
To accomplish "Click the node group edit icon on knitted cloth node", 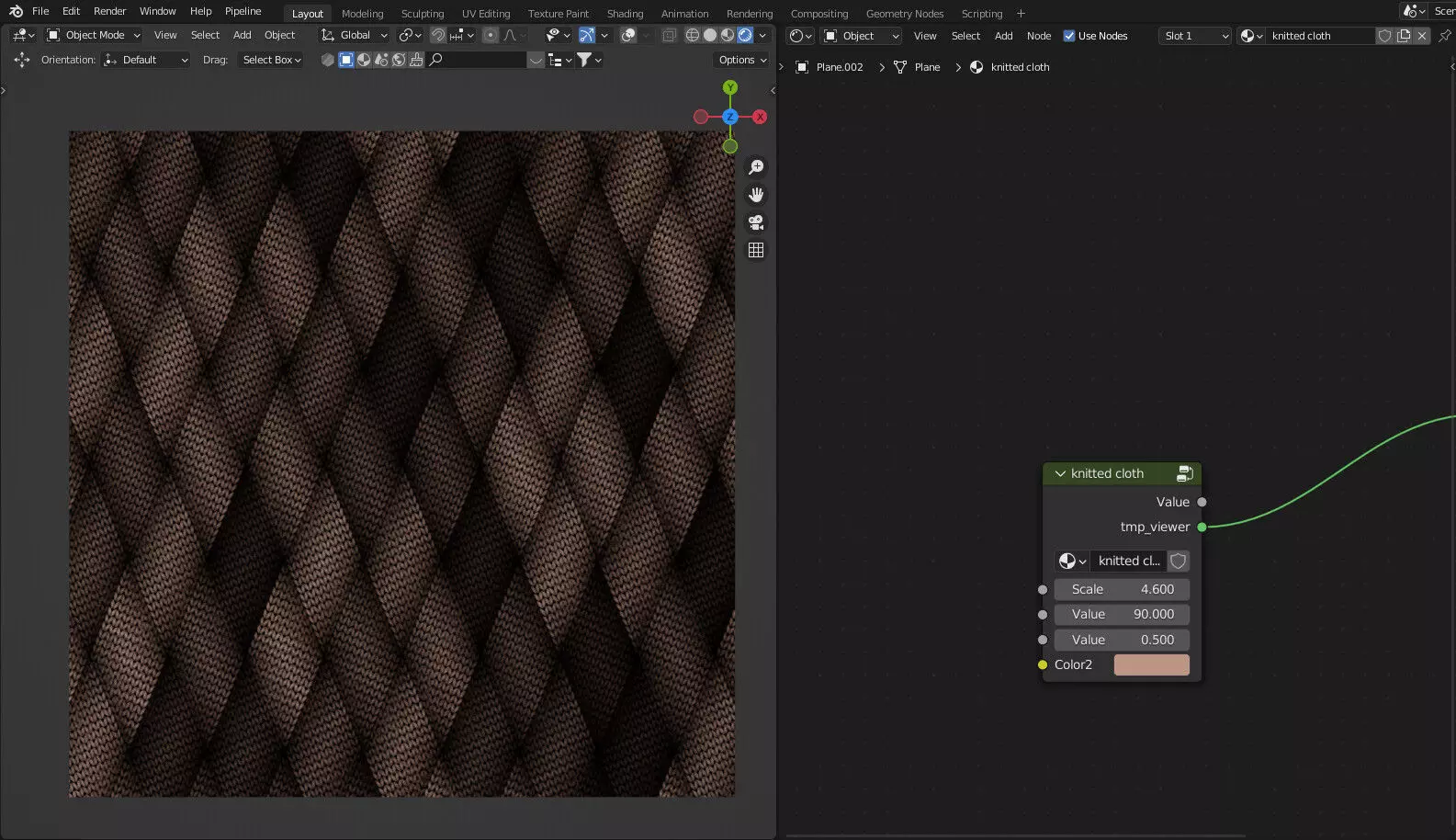I will pos(1185,473).
